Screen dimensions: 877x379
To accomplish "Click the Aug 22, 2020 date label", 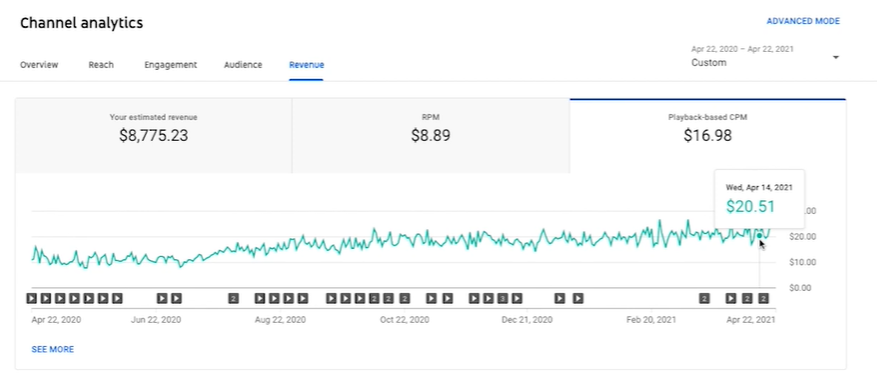I will 280,320.
